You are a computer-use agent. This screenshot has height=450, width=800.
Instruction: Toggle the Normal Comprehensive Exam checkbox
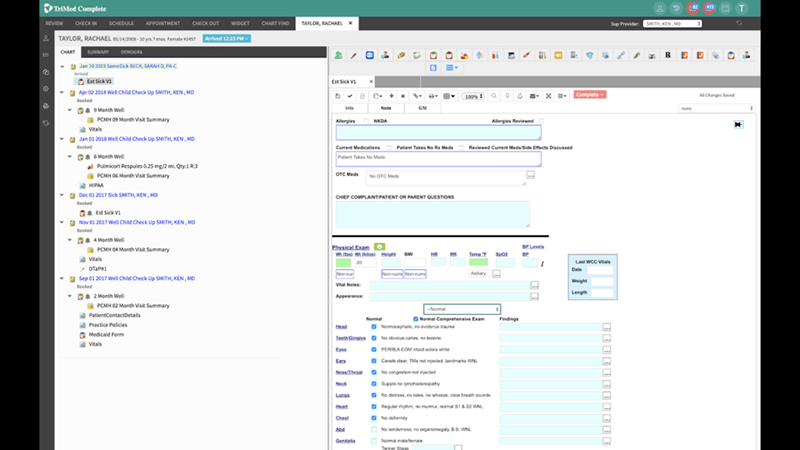pyautogui.click(x=416, y=318)
